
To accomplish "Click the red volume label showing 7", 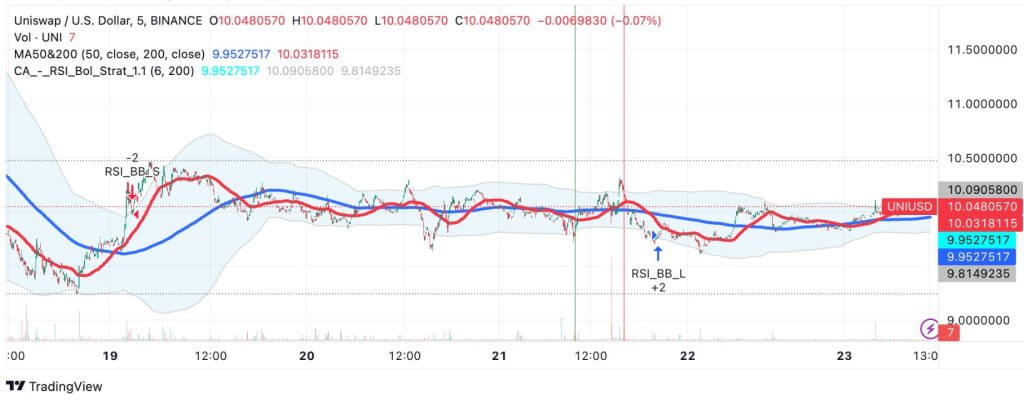I will coord(945,331).
